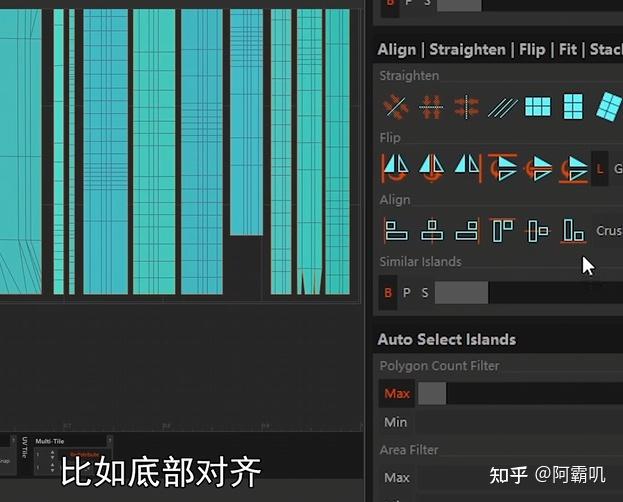The image size is (623, 502).
Task: Flip horizontally around the right side
Action: (x=468, y=169)
